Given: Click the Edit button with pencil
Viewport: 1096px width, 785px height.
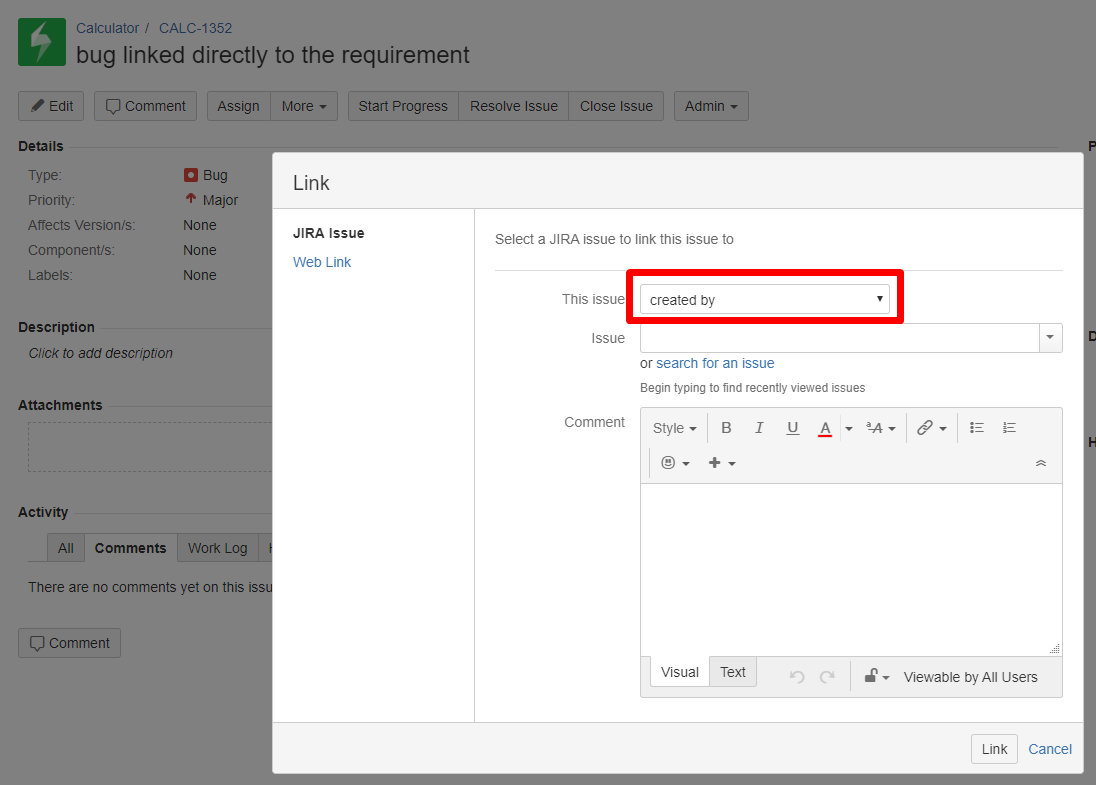Looking at the screenshot, I should pos(51,106).
